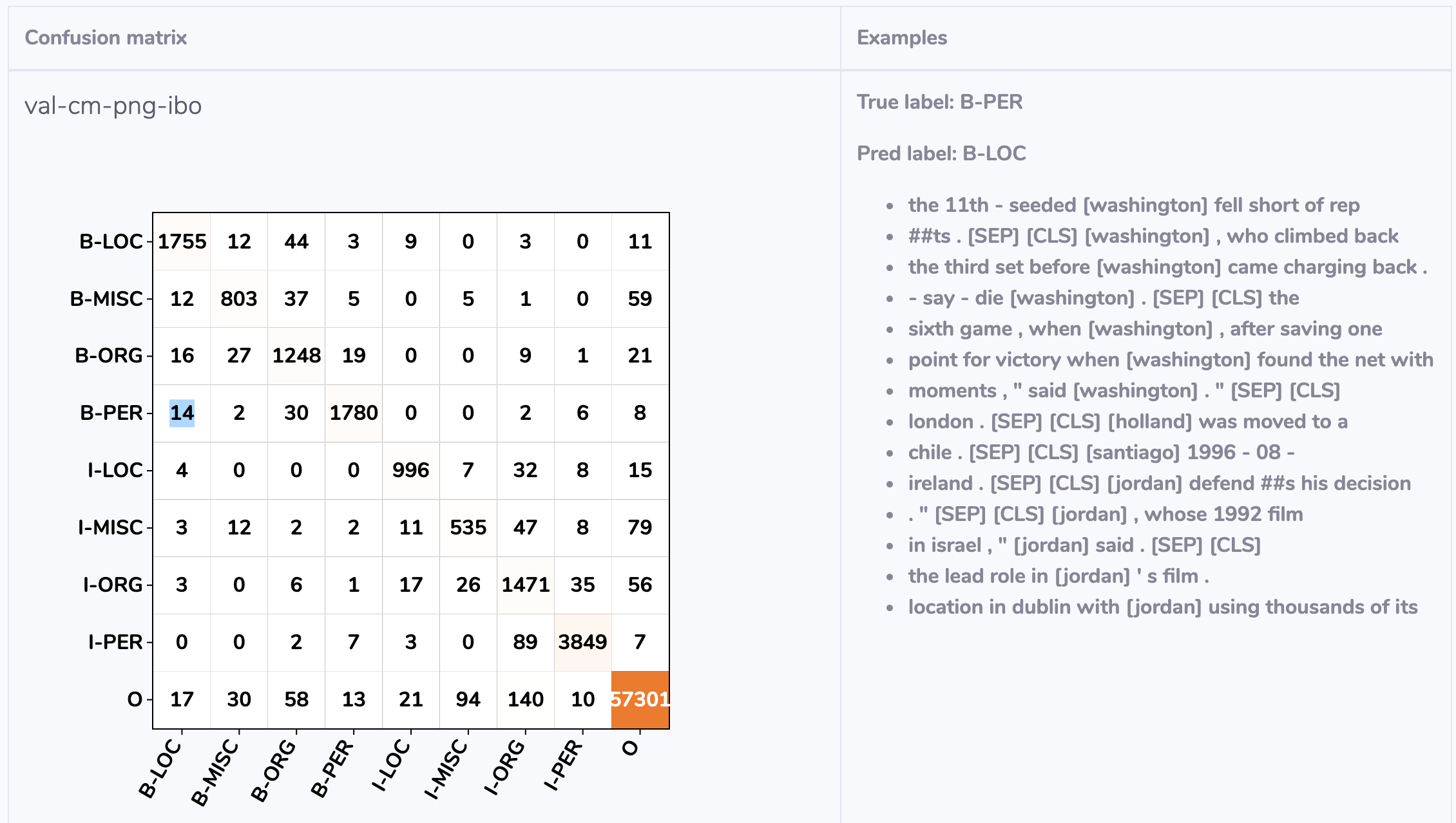Select the orange 57301 cell in the matrix
This screenshot has height=823, width=1456.
640,699
